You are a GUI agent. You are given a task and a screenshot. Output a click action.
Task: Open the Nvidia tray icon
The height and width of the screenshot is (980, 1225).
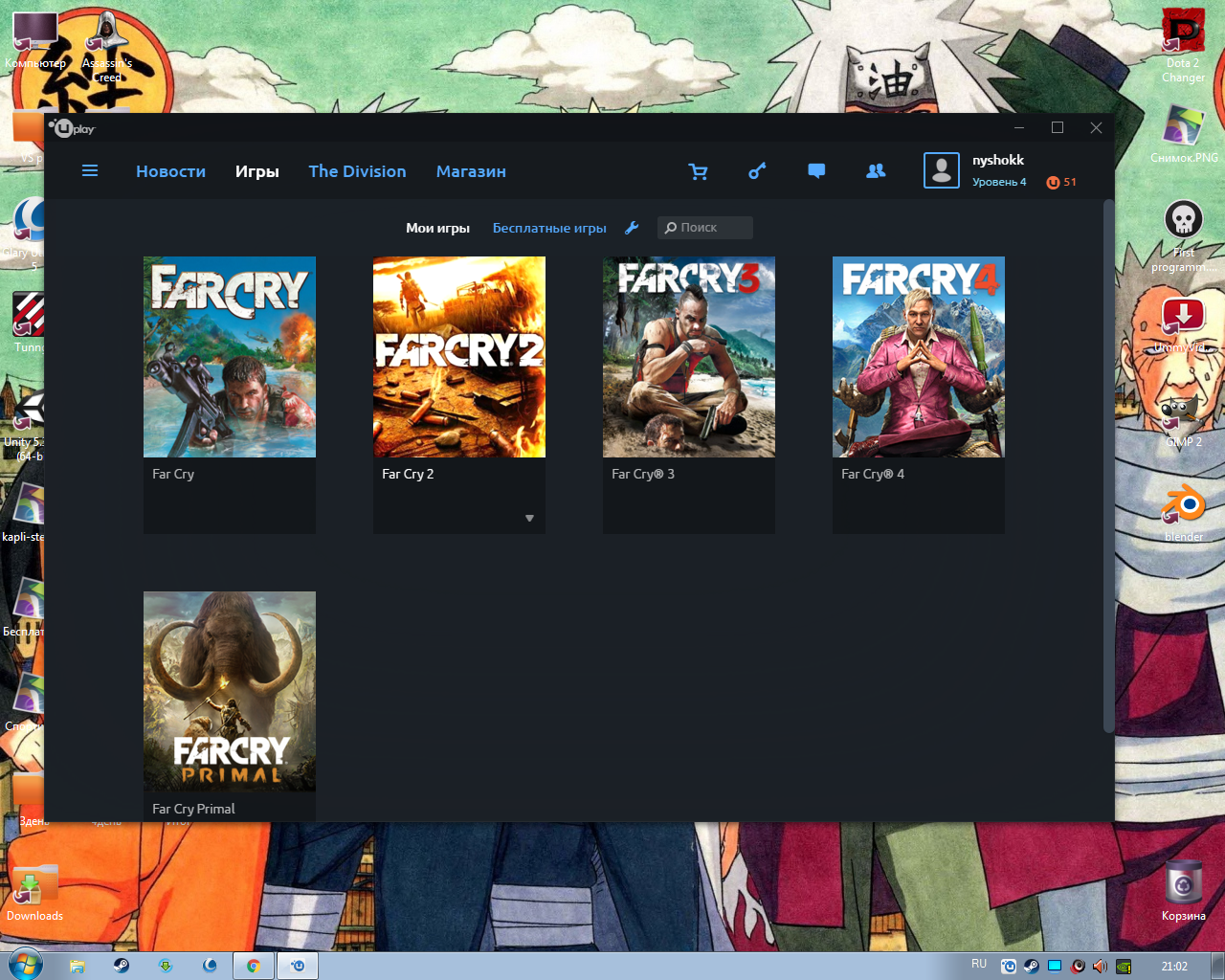point(1125,967)
